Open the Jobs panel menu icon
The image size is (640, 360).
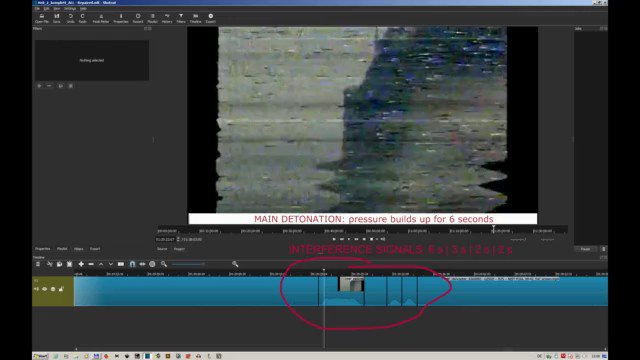click(x=604, y=249)
